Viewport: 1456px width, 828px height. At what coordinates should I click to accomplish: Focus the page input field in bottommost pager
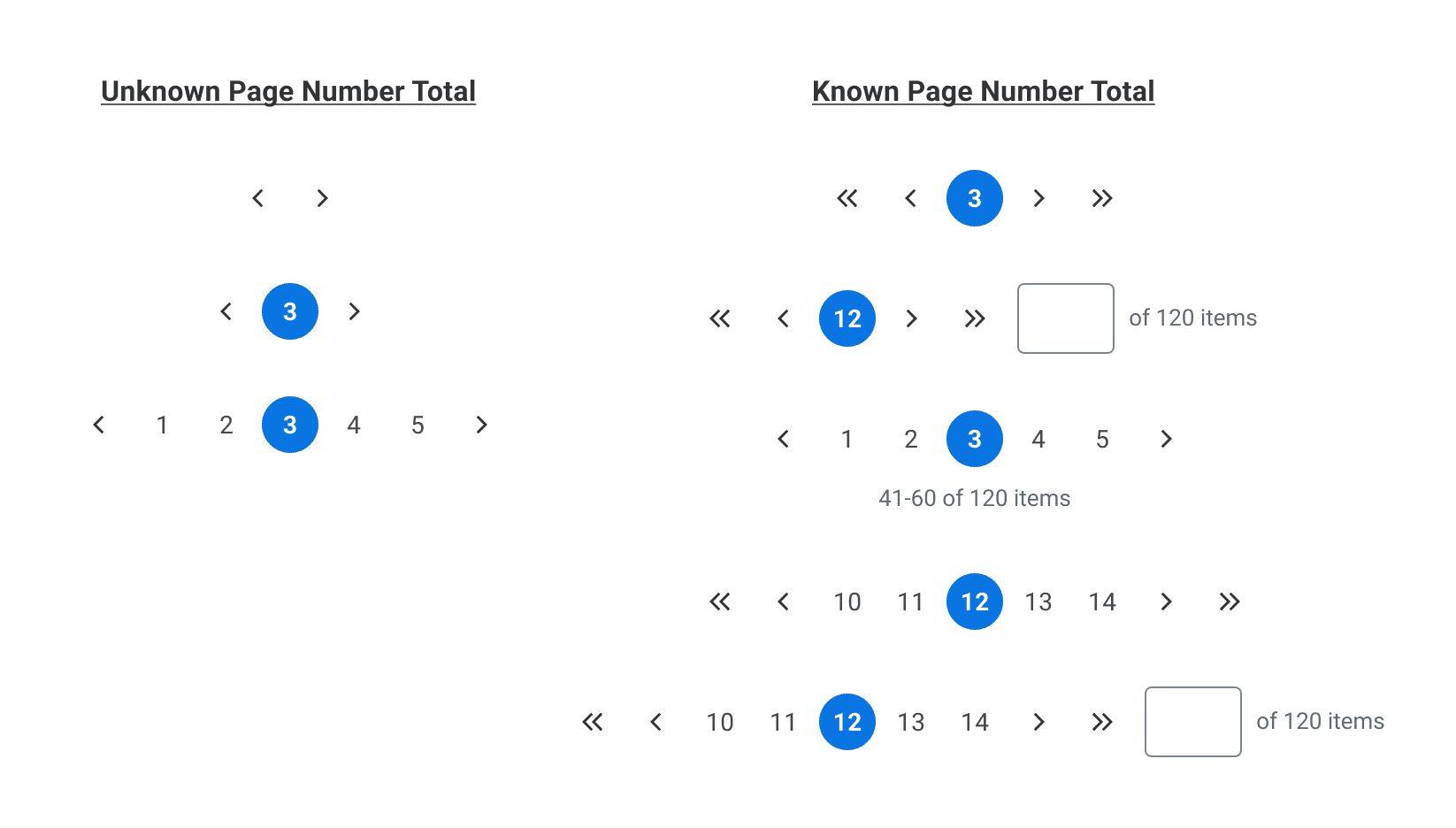point(1192,722)
